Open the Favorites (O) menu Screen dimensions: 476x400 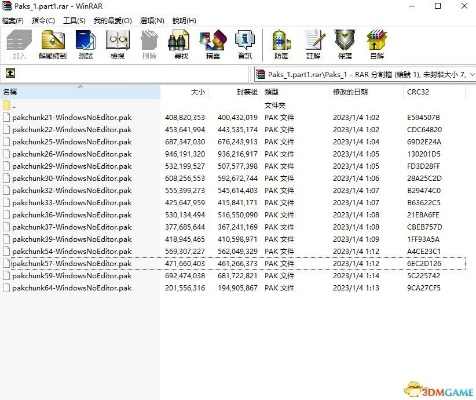pos(113,21)
